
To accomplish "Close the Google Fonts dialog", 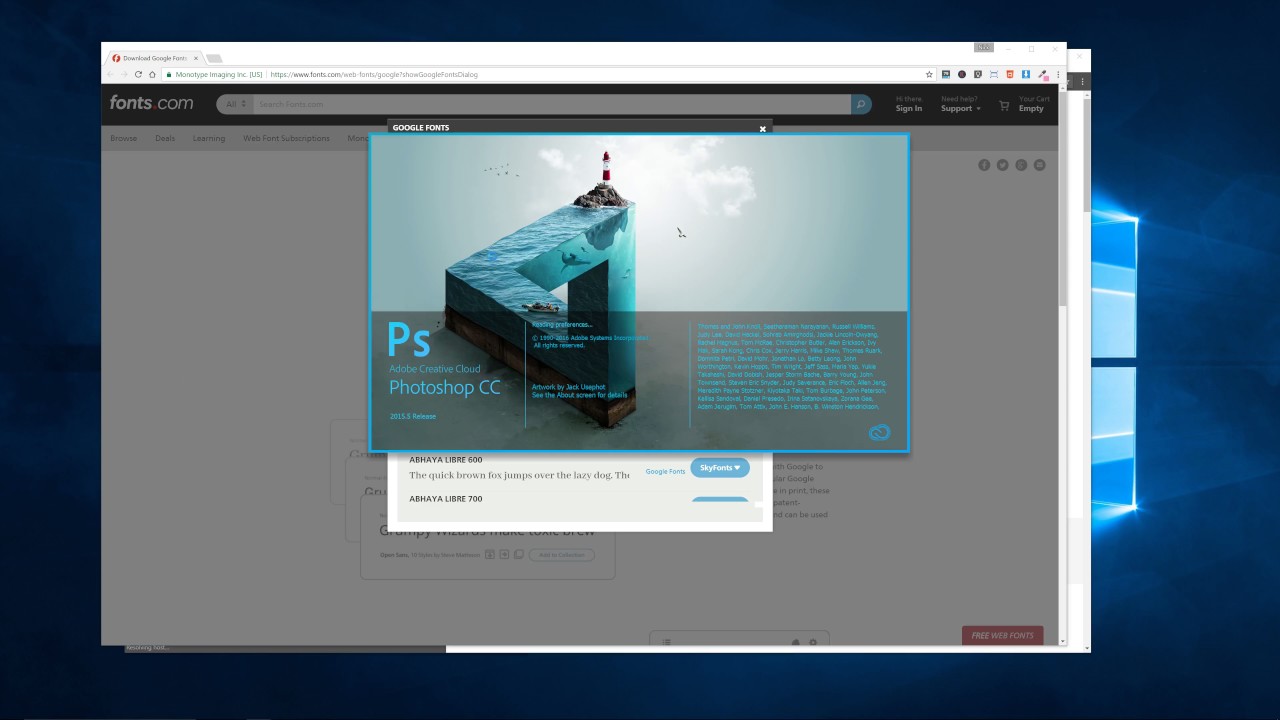I will pyautogui.click(x=762, y=128).
